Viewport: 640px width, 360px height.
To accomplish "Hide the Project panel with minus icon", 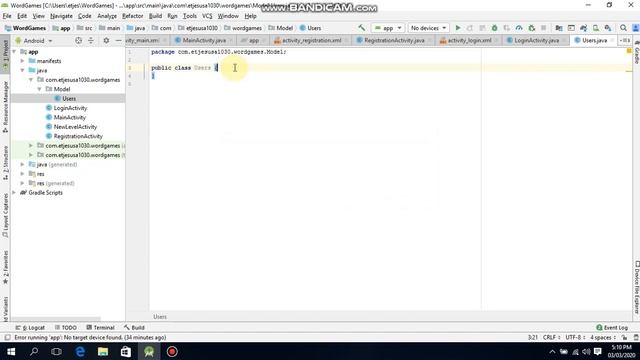I will point(118,40).
